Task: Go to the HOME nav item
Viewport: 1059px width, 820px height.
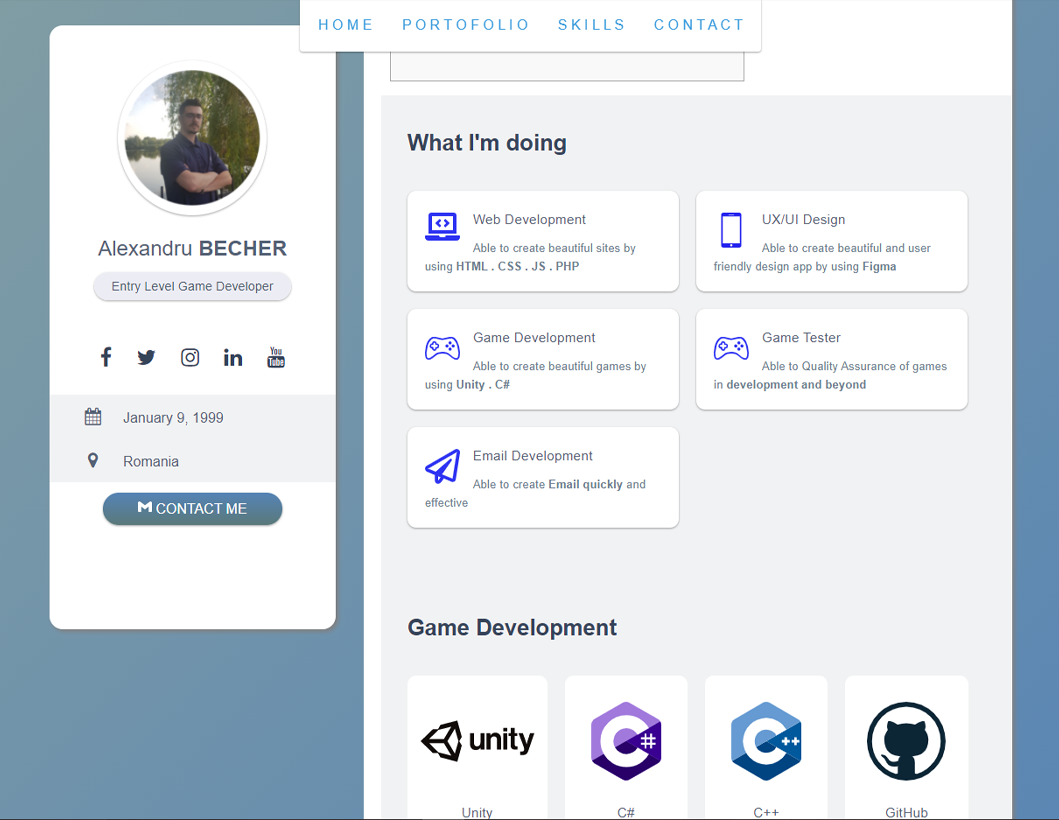Action: coord(346,25)
